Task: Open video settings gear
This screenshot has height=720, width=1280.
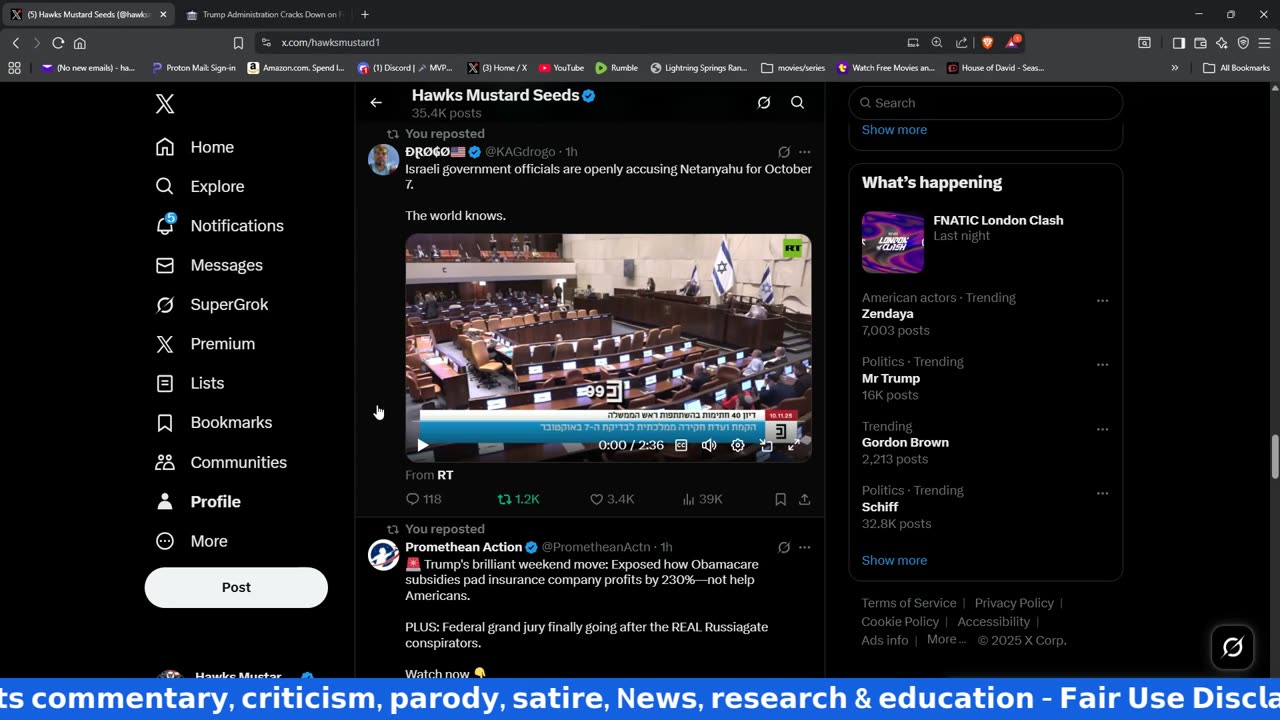Action: (737, 445)
